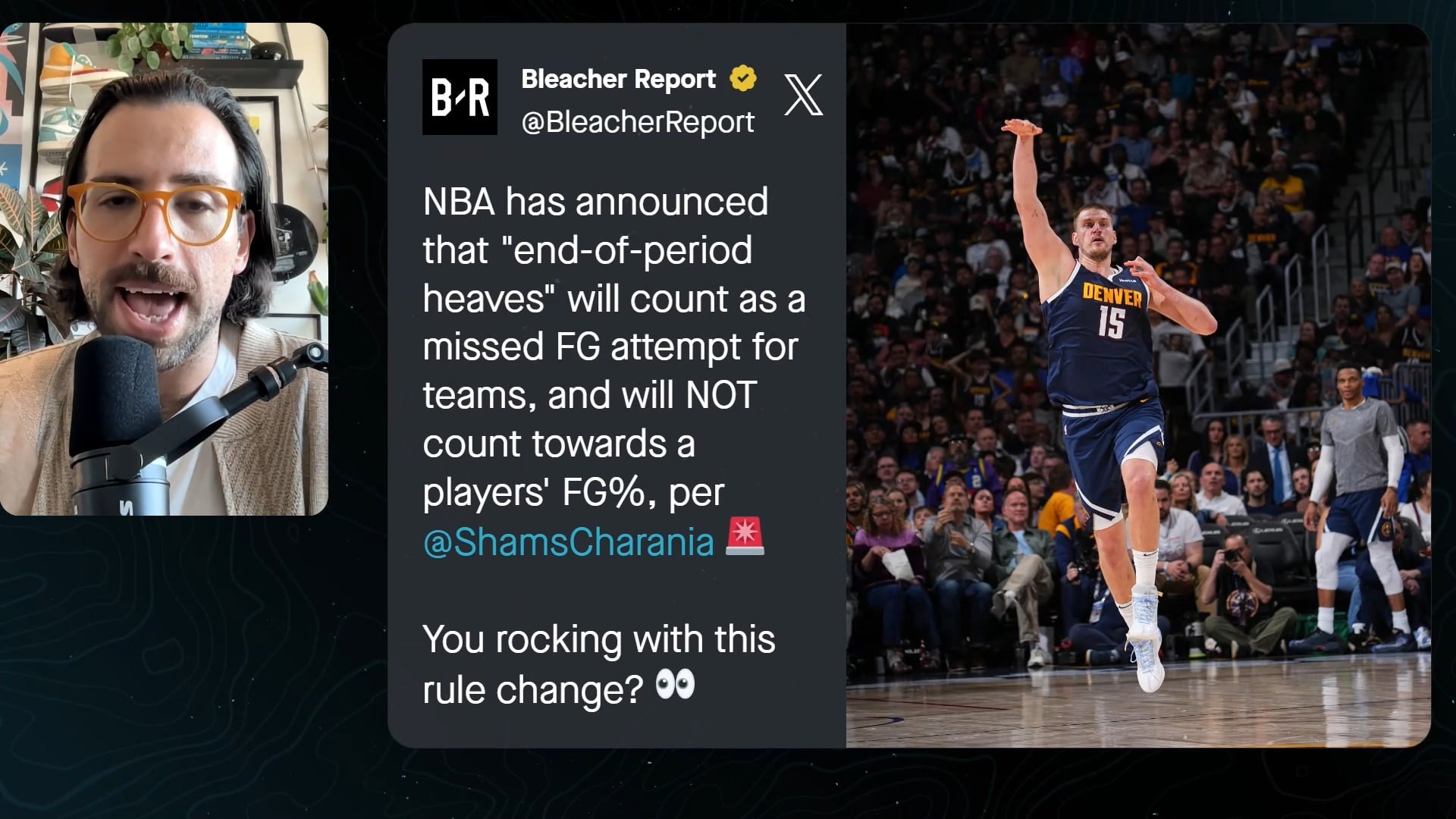Open the @ShamsCharania mention link

click(x=568, y=542)
